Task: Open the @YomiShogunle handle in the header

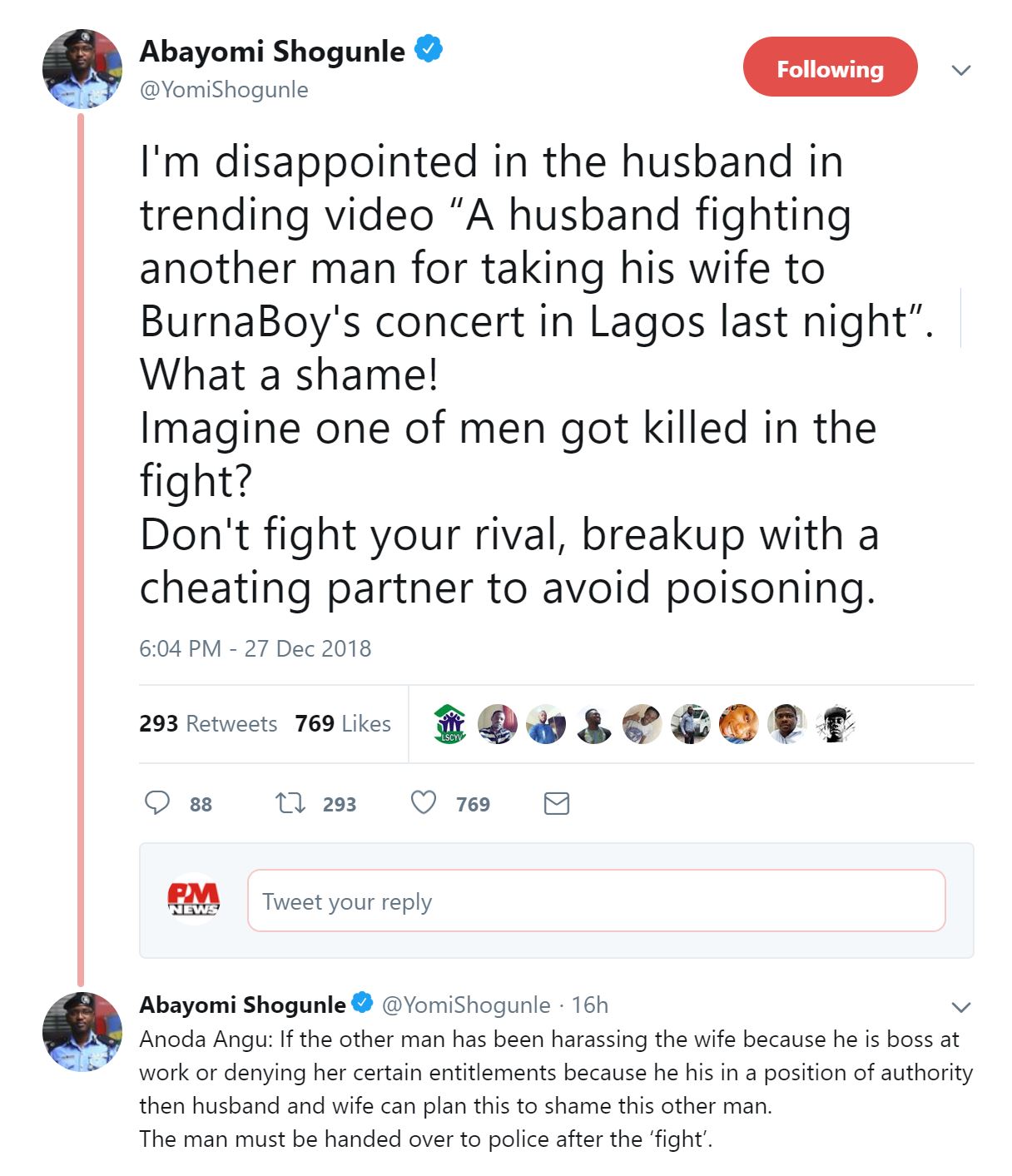Action: click(224, 90)
